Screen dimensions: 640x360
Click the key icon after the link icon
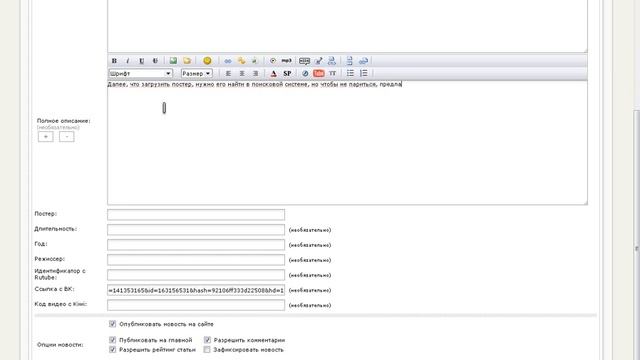click(x=241, y=61)
